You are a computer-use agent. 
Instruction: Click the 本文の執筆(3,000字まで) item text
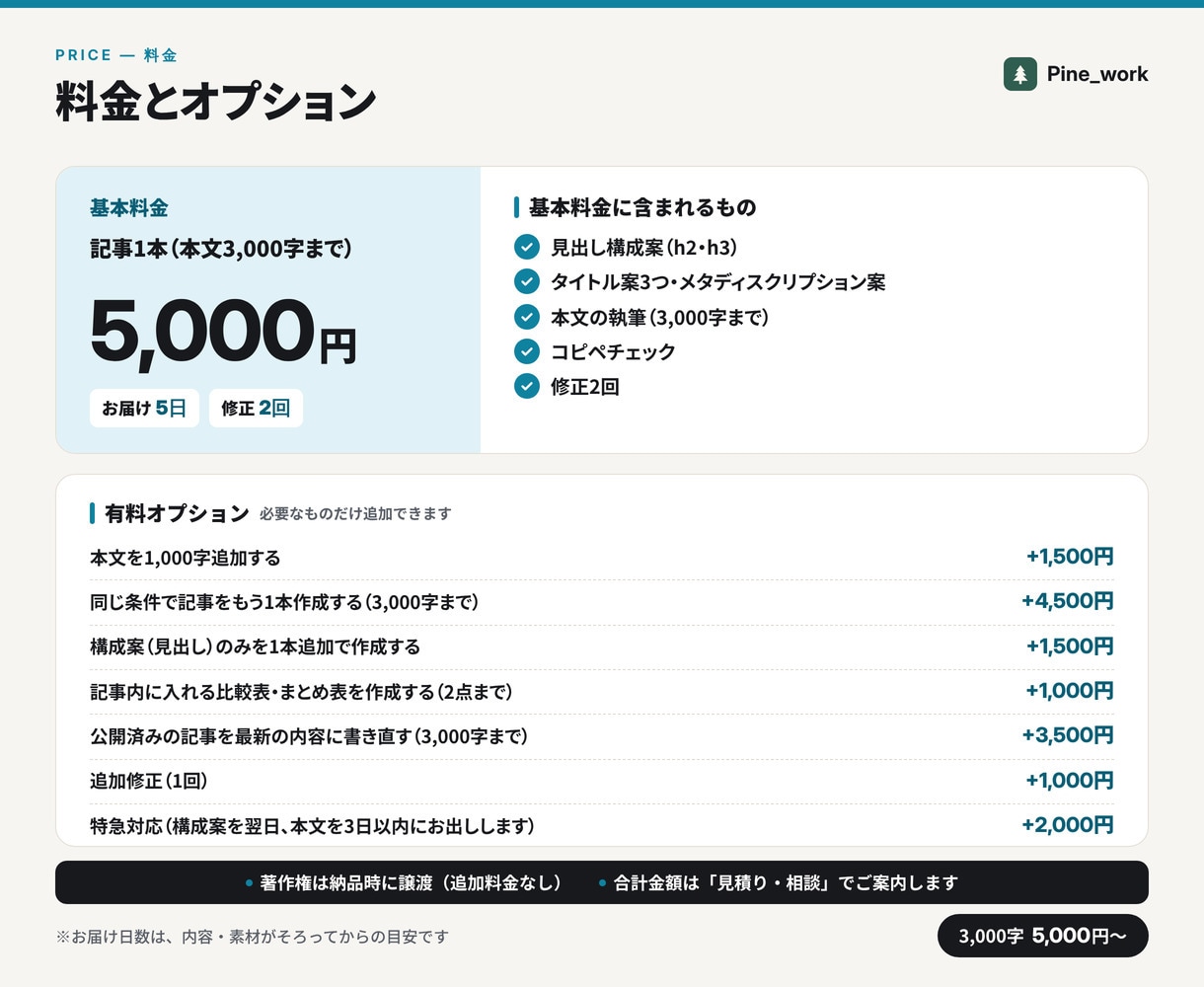click(660, 317)
